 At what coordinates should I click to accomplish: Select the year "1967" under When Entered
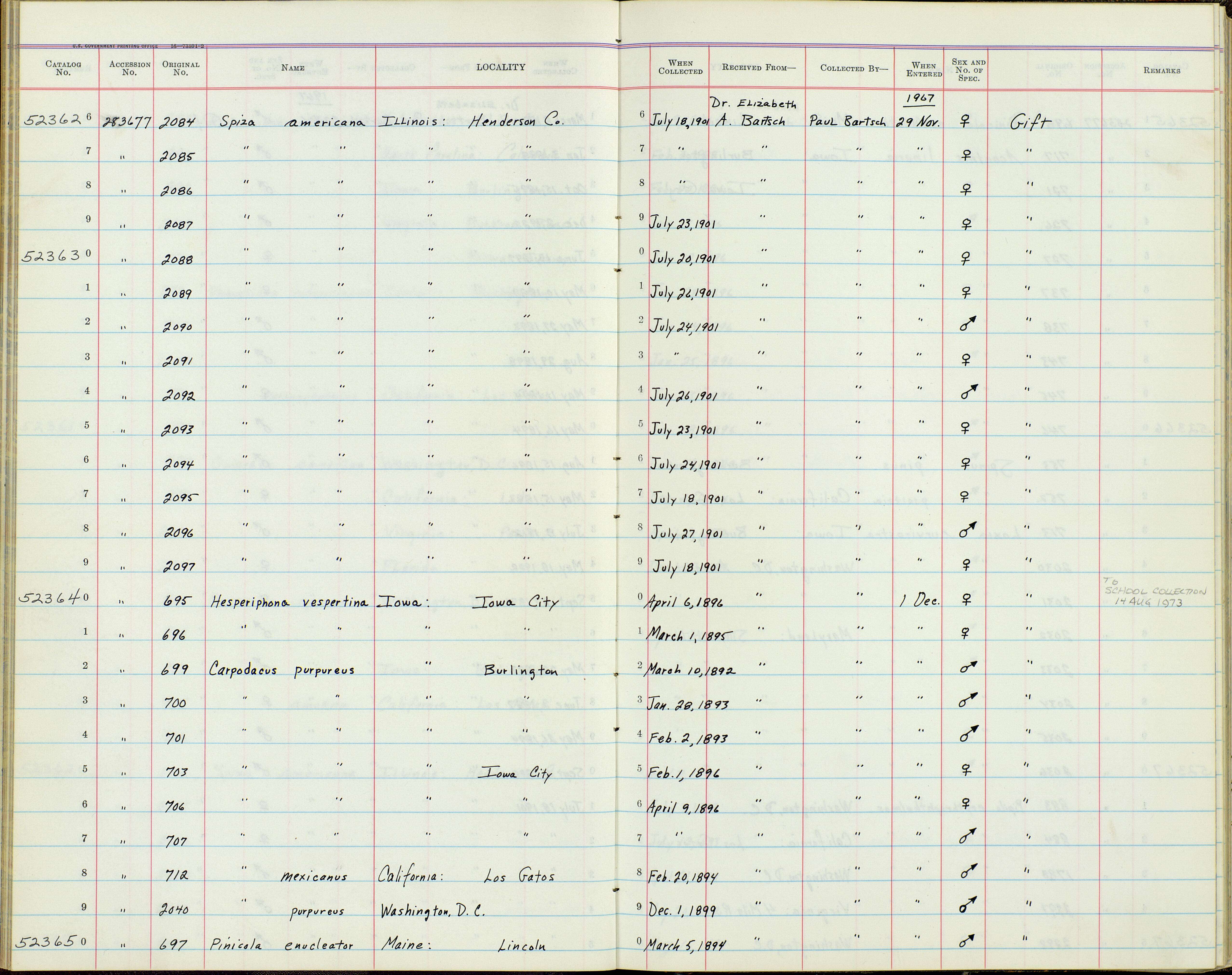(x=919, y=98)
